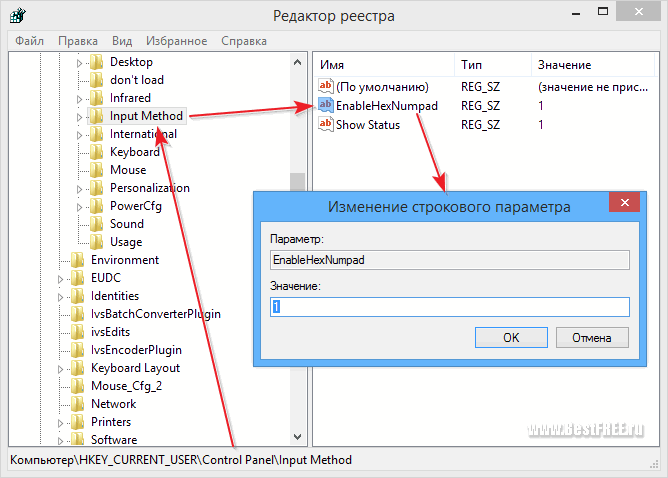Viewport: 668px width, 478px height.
Task: Click Registry Editor icon in title bar
Action: (x=19, y=16)
